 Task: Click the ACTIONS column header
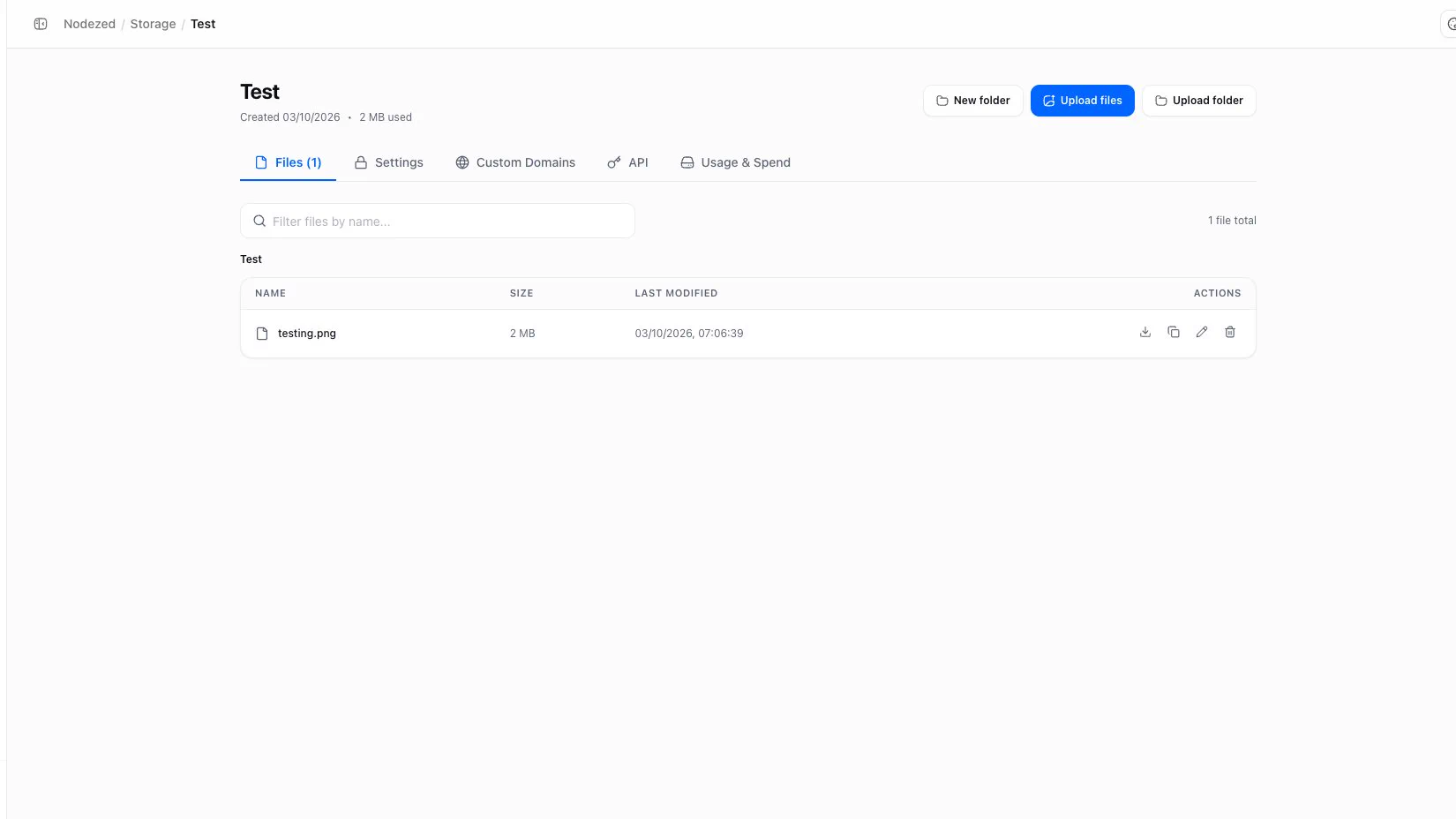(x=1218, y=293)
